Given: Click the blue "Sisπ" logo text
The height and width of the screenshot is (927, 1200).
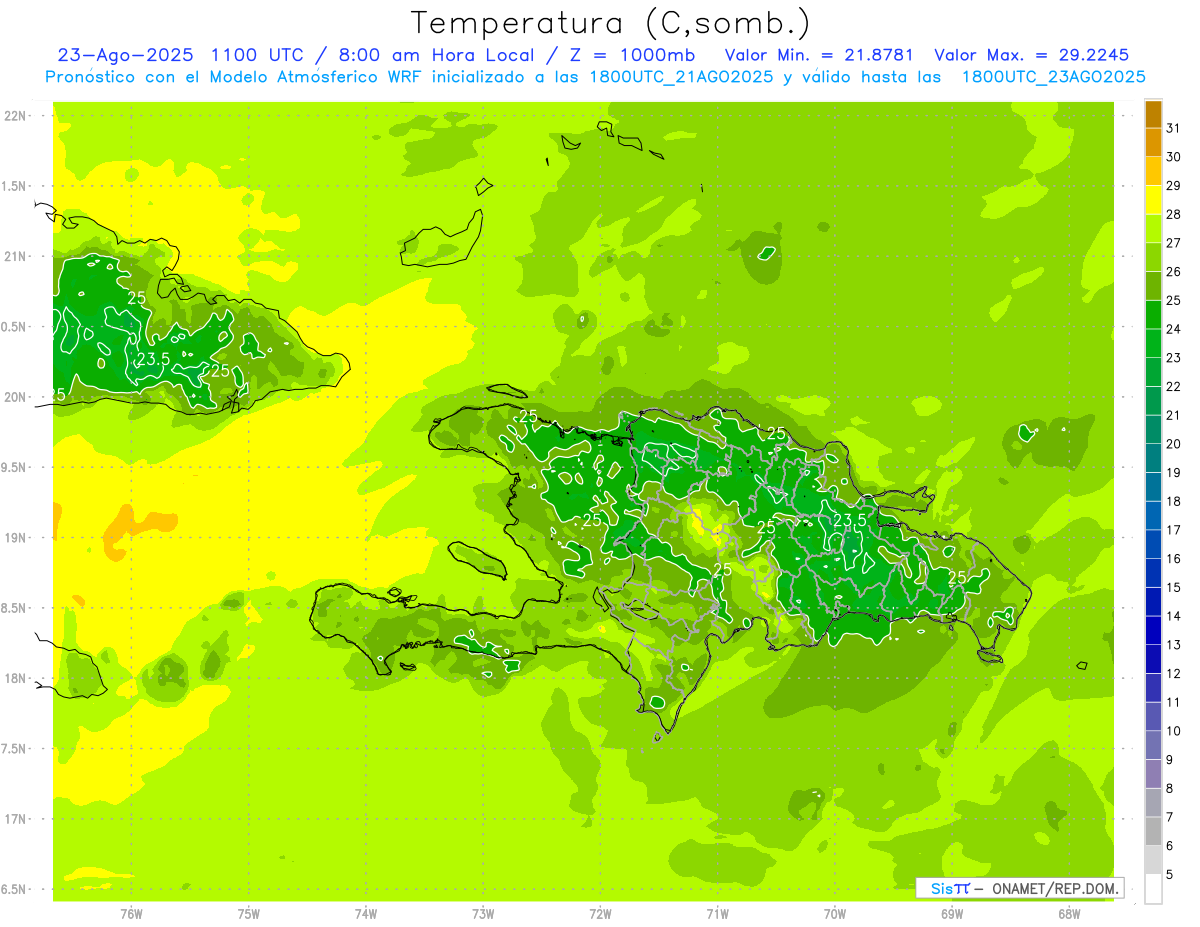Looking at the screenshot, I should coord(950,888).
